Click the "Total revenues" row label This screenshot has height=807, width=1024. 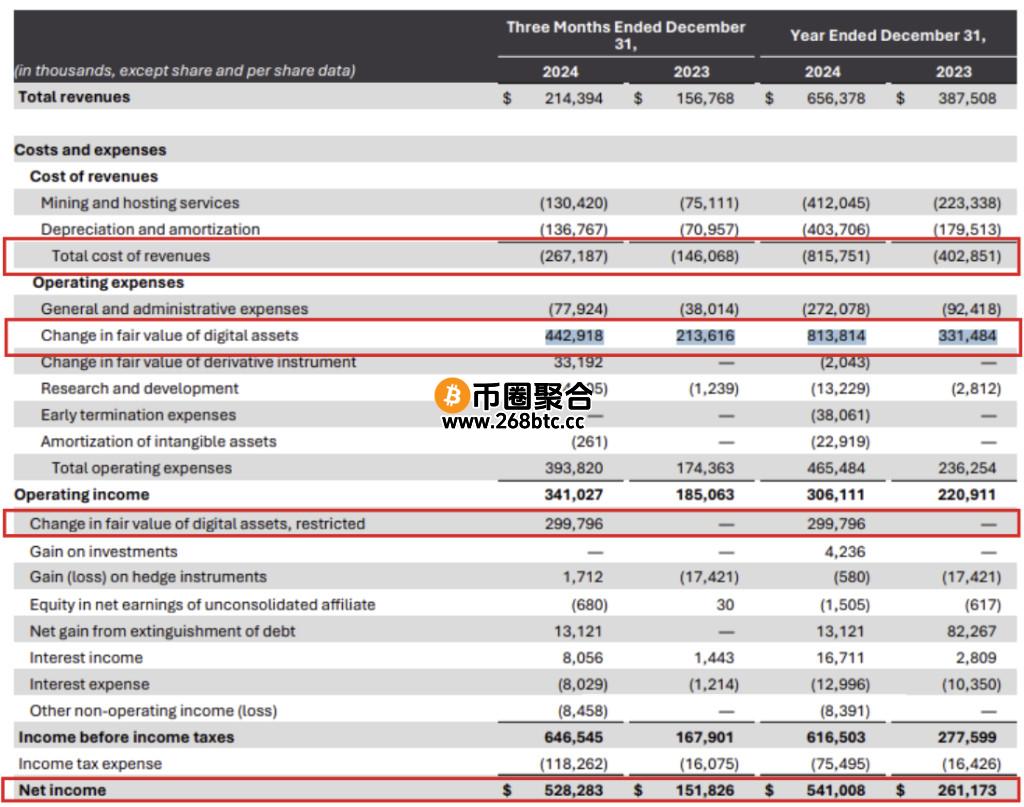(74, 97)
